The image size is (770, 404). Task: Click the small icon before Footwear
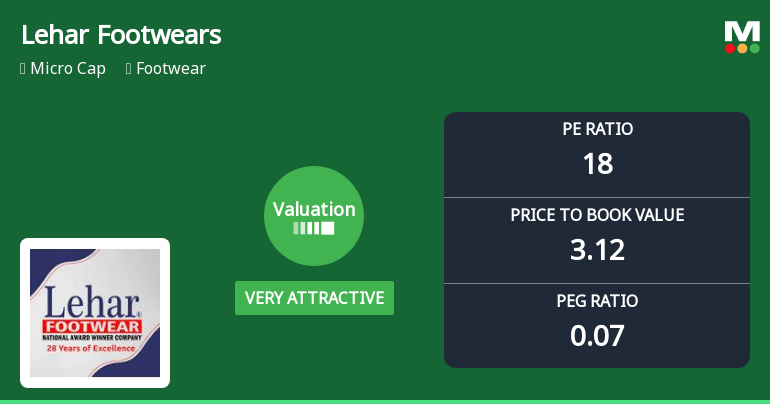click(x=129, y=69)
